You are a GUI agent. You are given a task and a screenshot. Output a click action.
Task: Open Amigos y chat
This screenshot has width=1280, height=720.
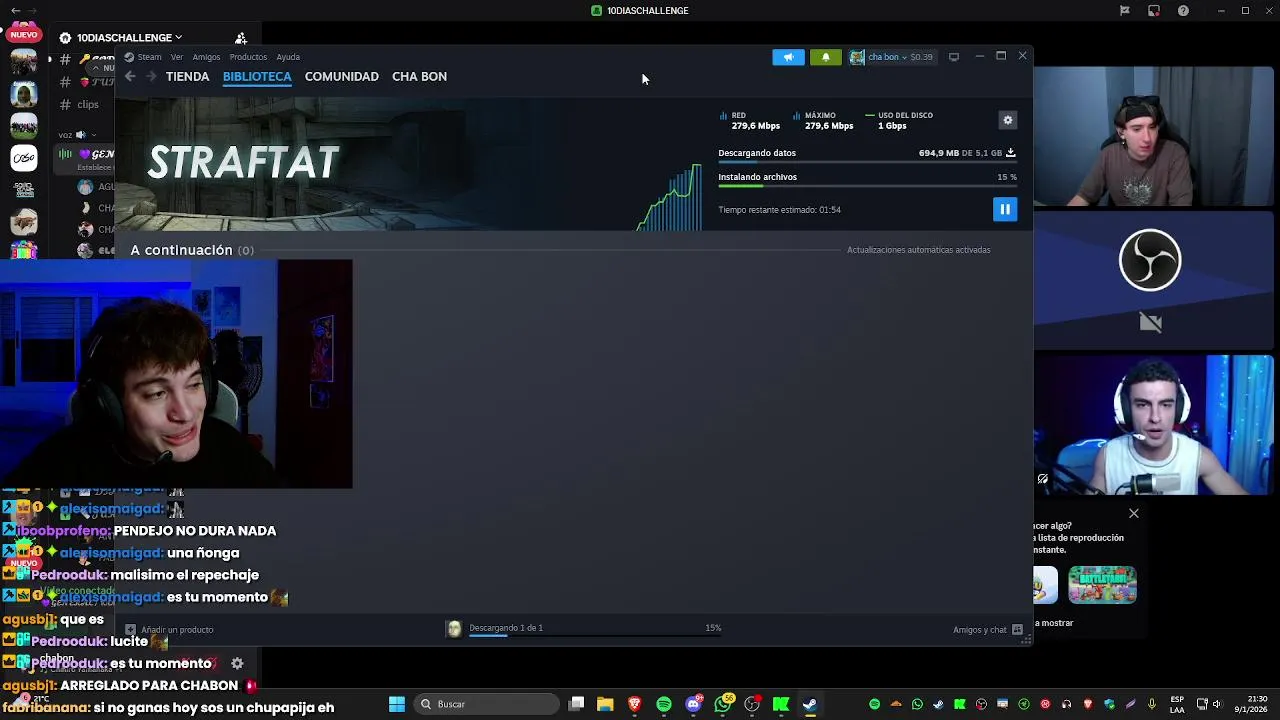coord(988,630)
